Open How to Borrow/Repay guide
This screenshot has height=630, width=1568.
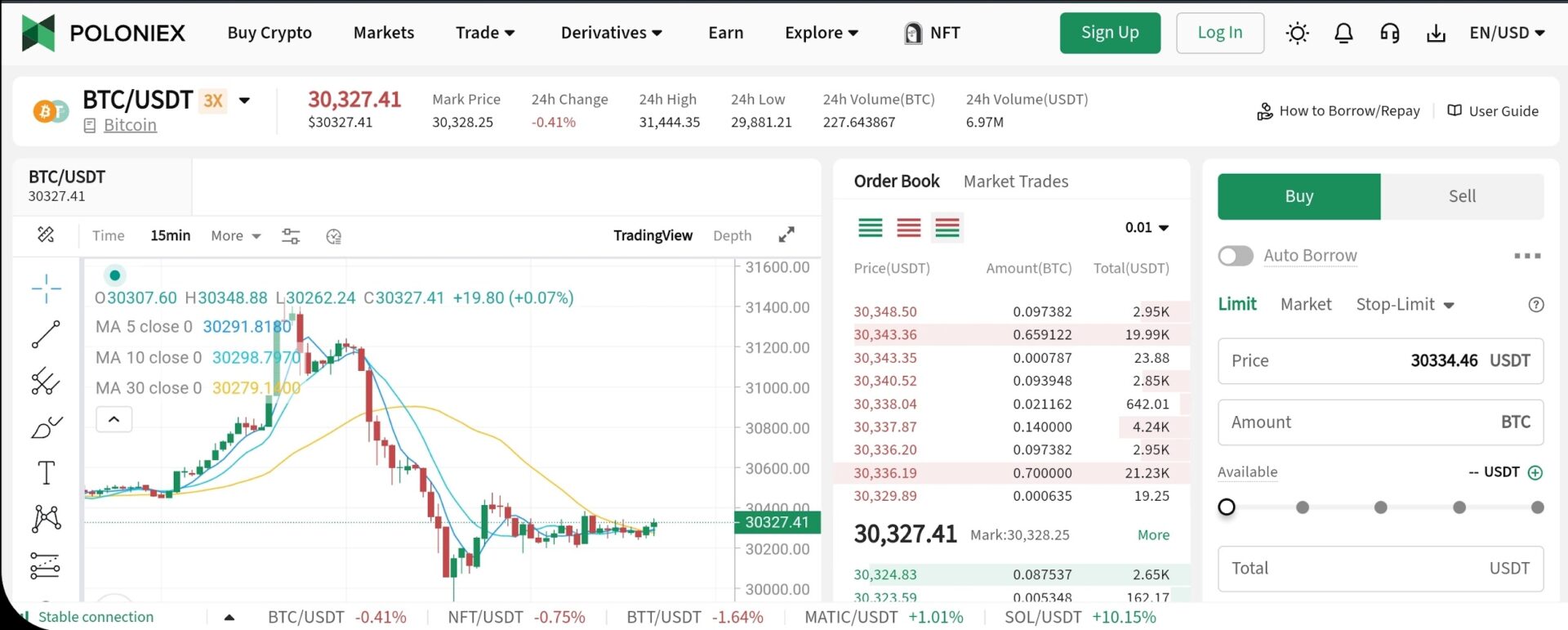coord(1339,111)
